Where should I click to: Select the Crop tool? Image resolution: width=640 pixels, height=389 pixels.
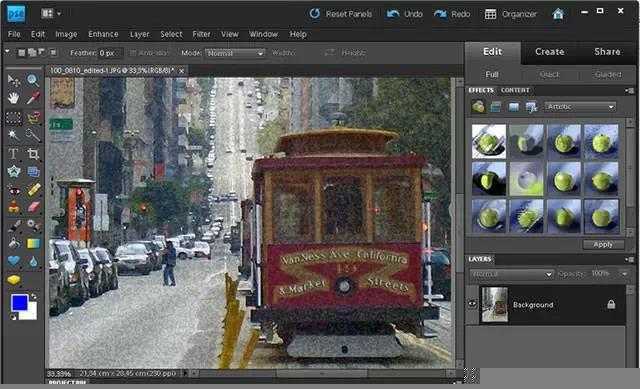click(33, 153)
